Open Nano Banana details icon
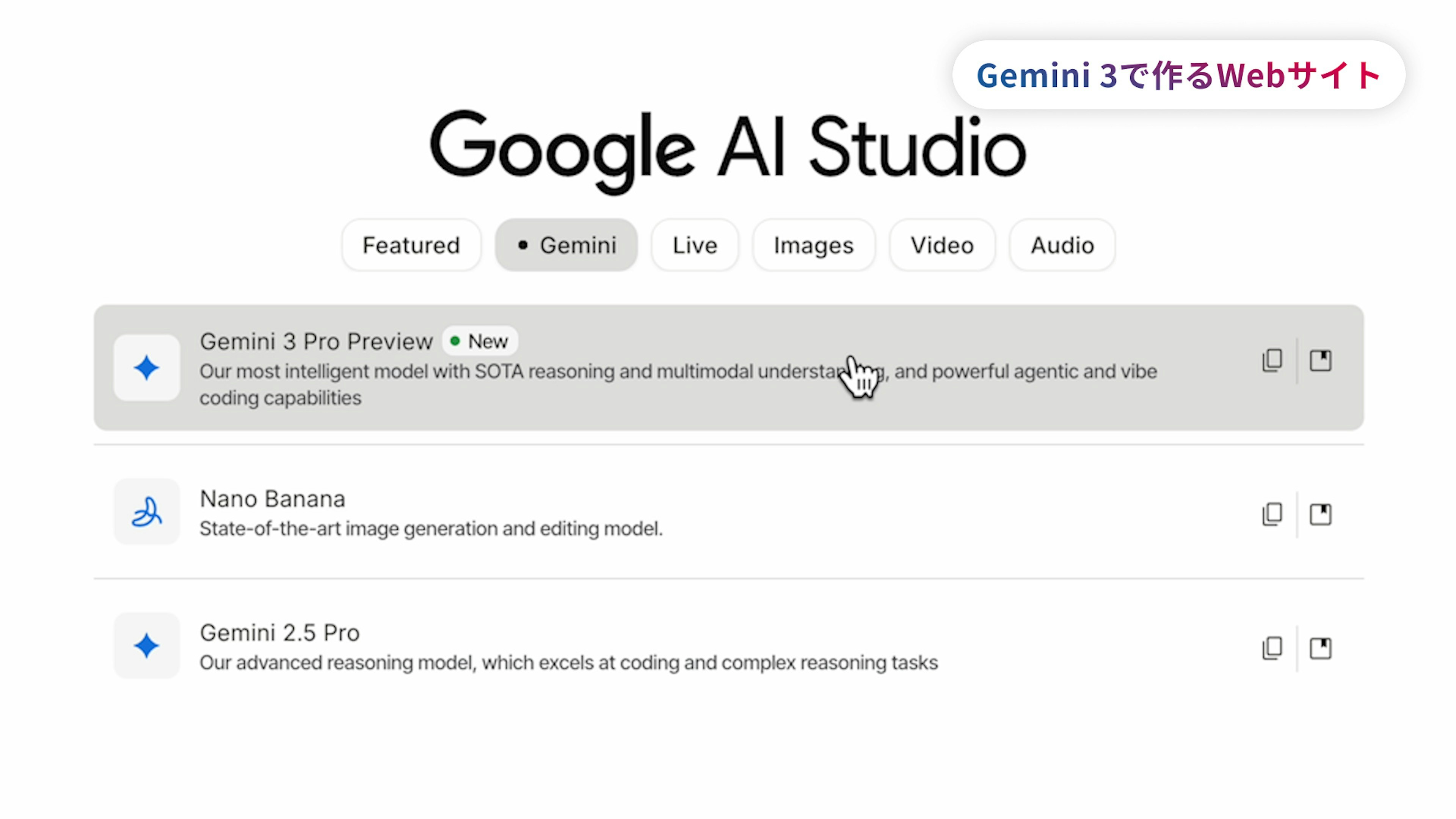 tap(1320, 515)
